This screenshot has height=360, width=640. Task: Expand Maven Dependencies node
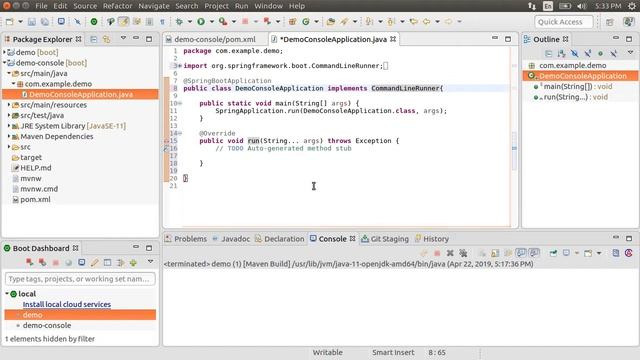(9, 136)
